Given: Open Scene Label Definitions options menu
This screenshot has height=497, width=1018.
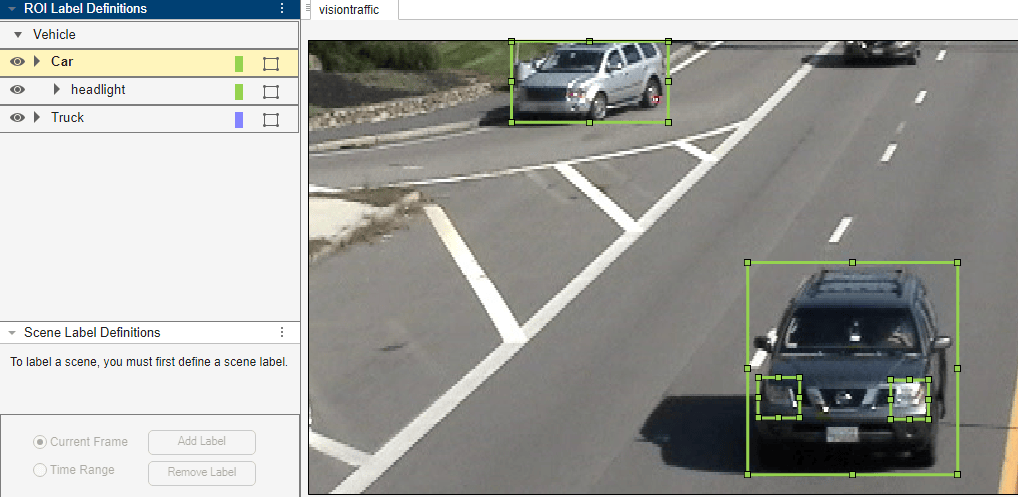Looking at the screenshot, I should 282,332.
